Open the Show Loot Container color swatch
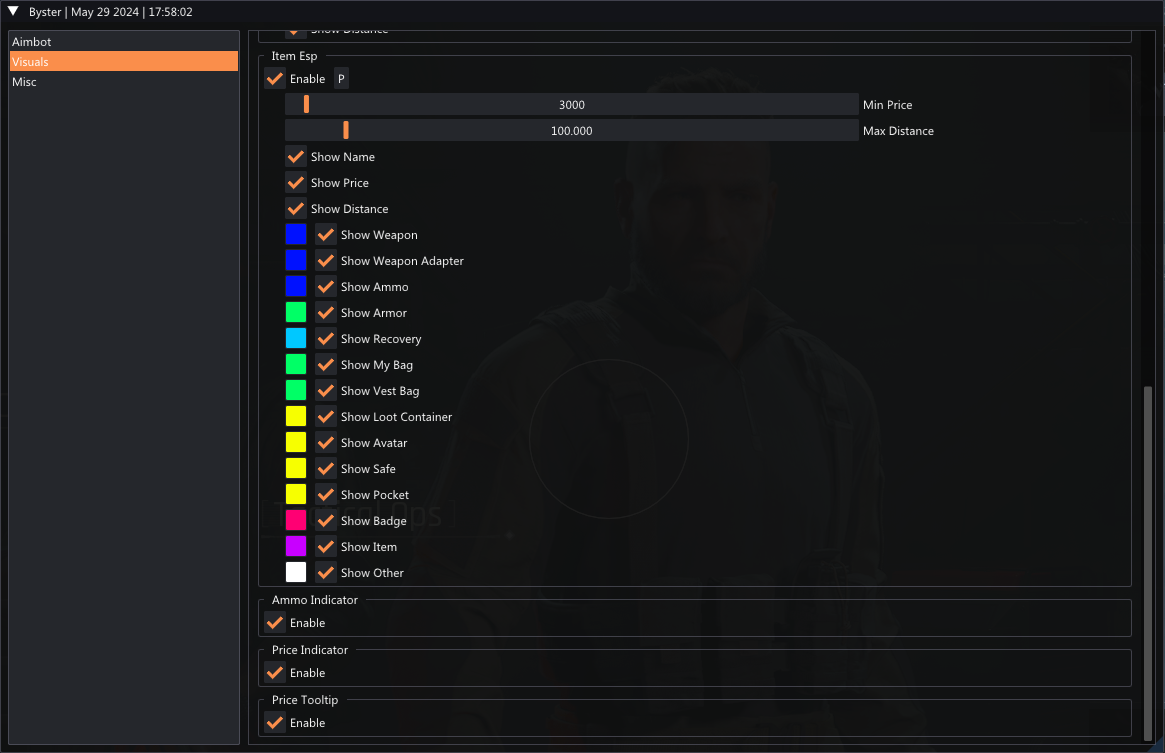 coord(296,417)
